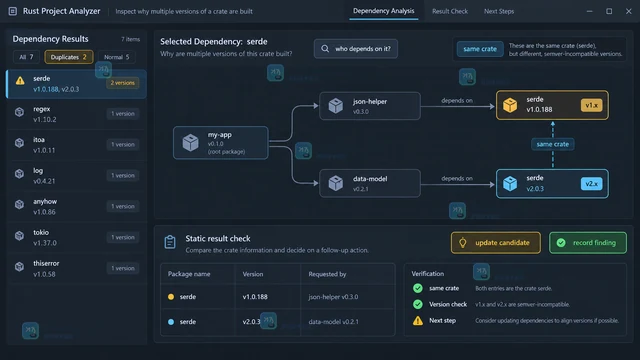Select the serde row in dependency list
This screenshot has height=360, width=640.
click(76, 84)
